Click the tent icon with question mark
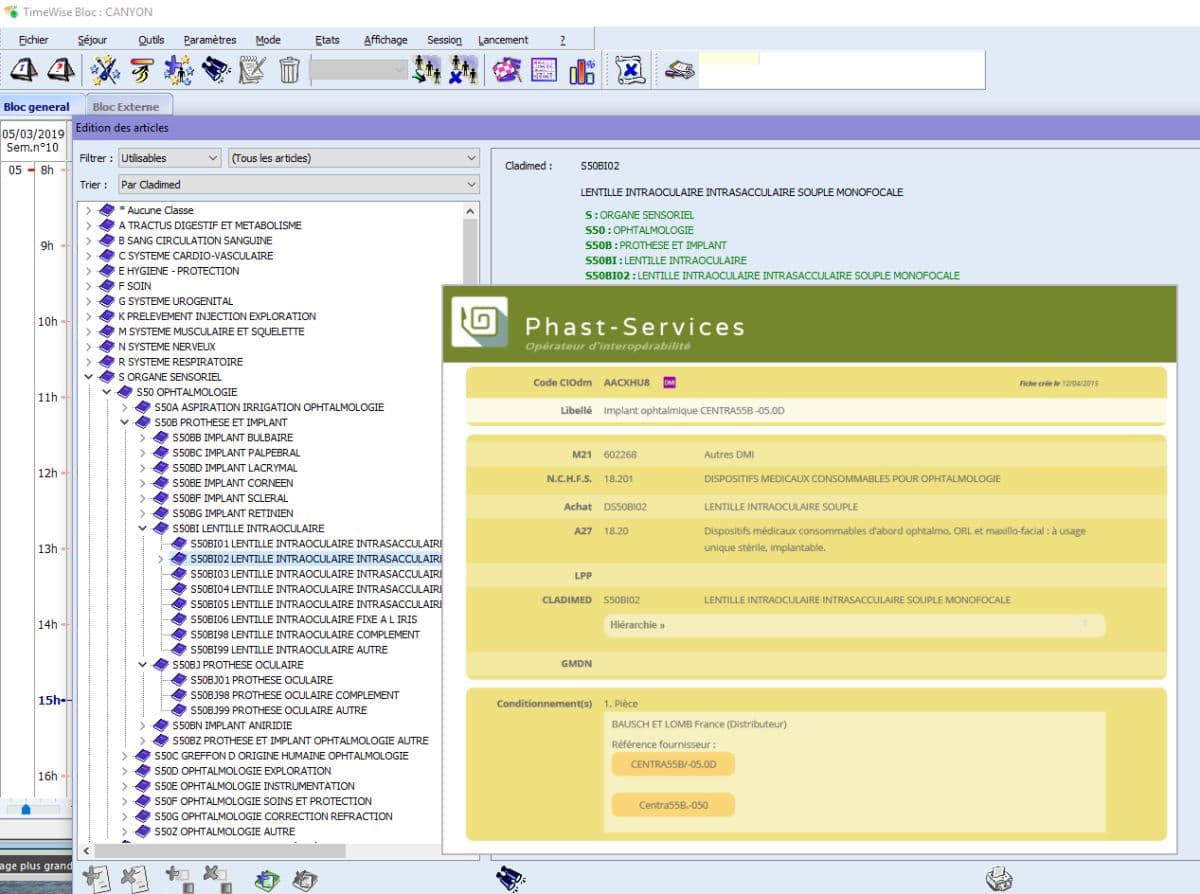Image resolution: width=1200 pixels, height=894 pixels. pyautogui.click(x=61, y=70)
